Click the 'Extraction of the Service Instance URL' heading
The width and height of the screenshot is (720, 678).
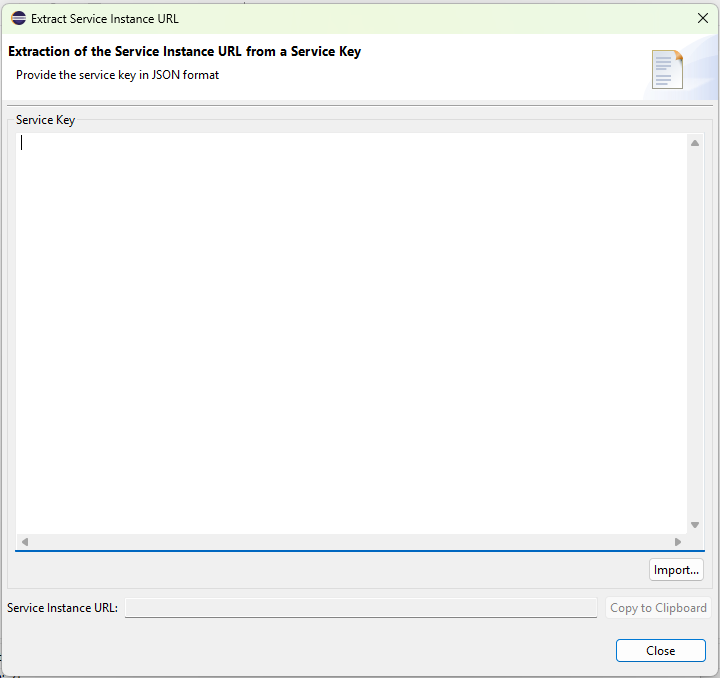[185, 51]
